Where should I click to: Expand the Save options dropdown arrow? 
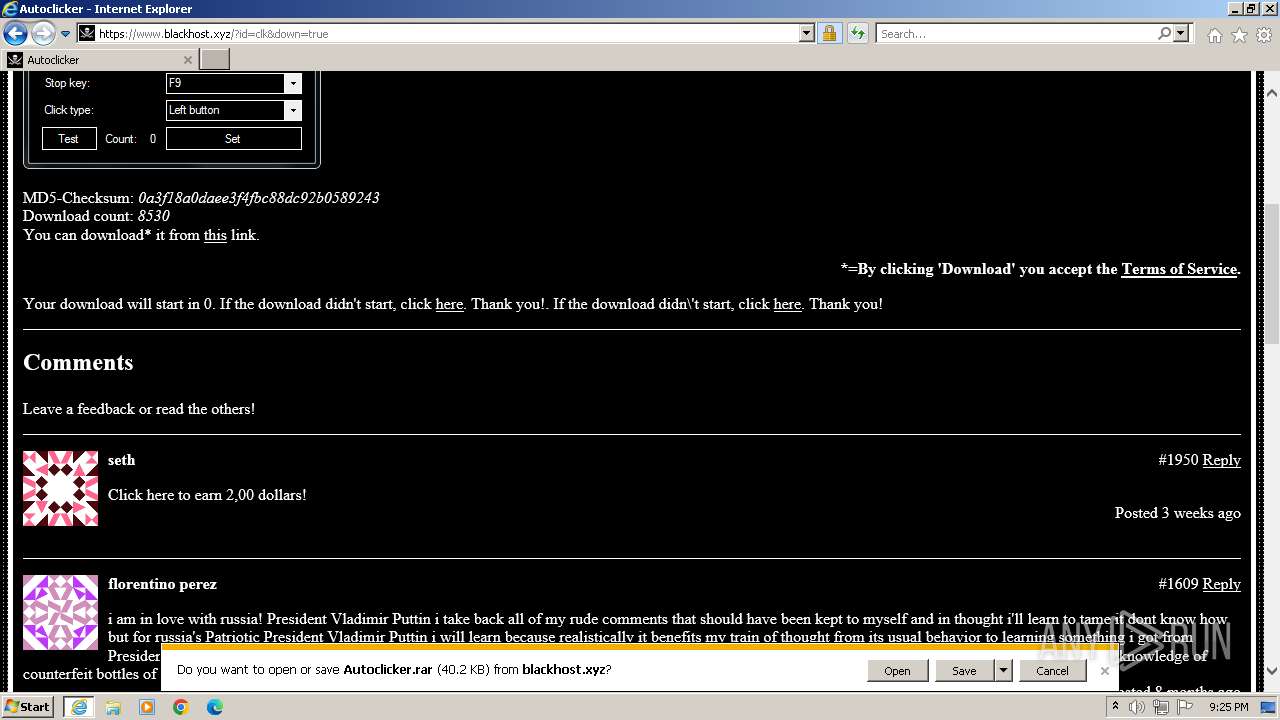pyautogui.click(x=1003, y=671)
